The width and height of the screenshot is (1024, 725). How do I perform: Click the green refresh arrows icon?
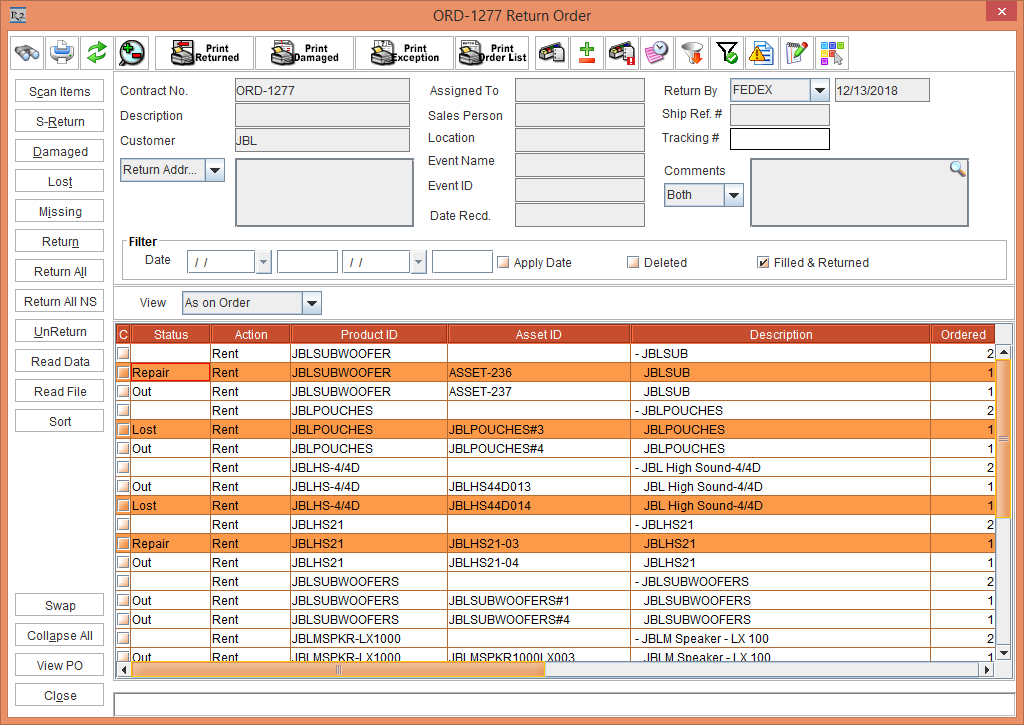[x=96, y=52]
